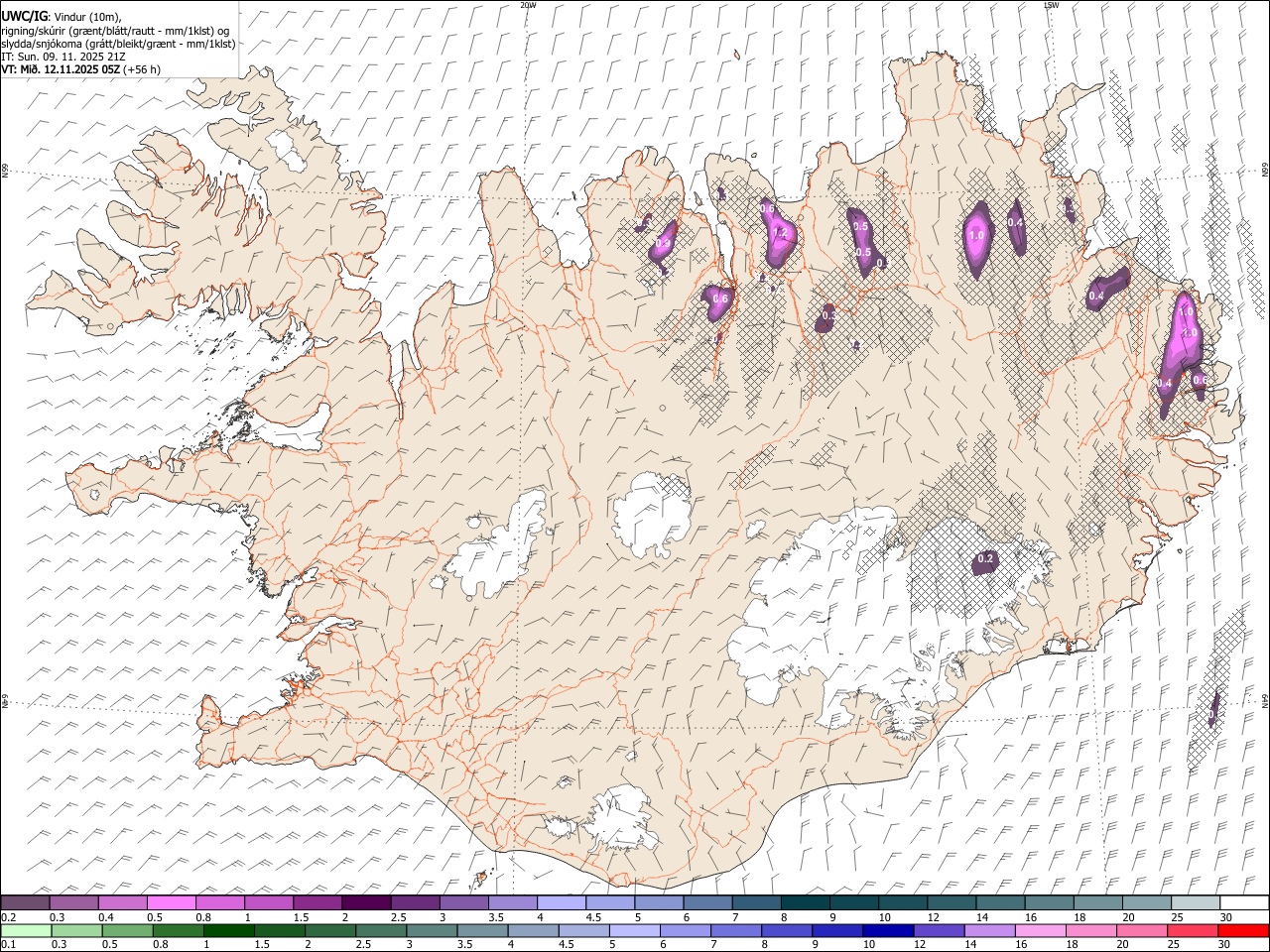Click the '20W' longitude label at the top edge
Screen dimensions: 1270x952
[528, 5]
